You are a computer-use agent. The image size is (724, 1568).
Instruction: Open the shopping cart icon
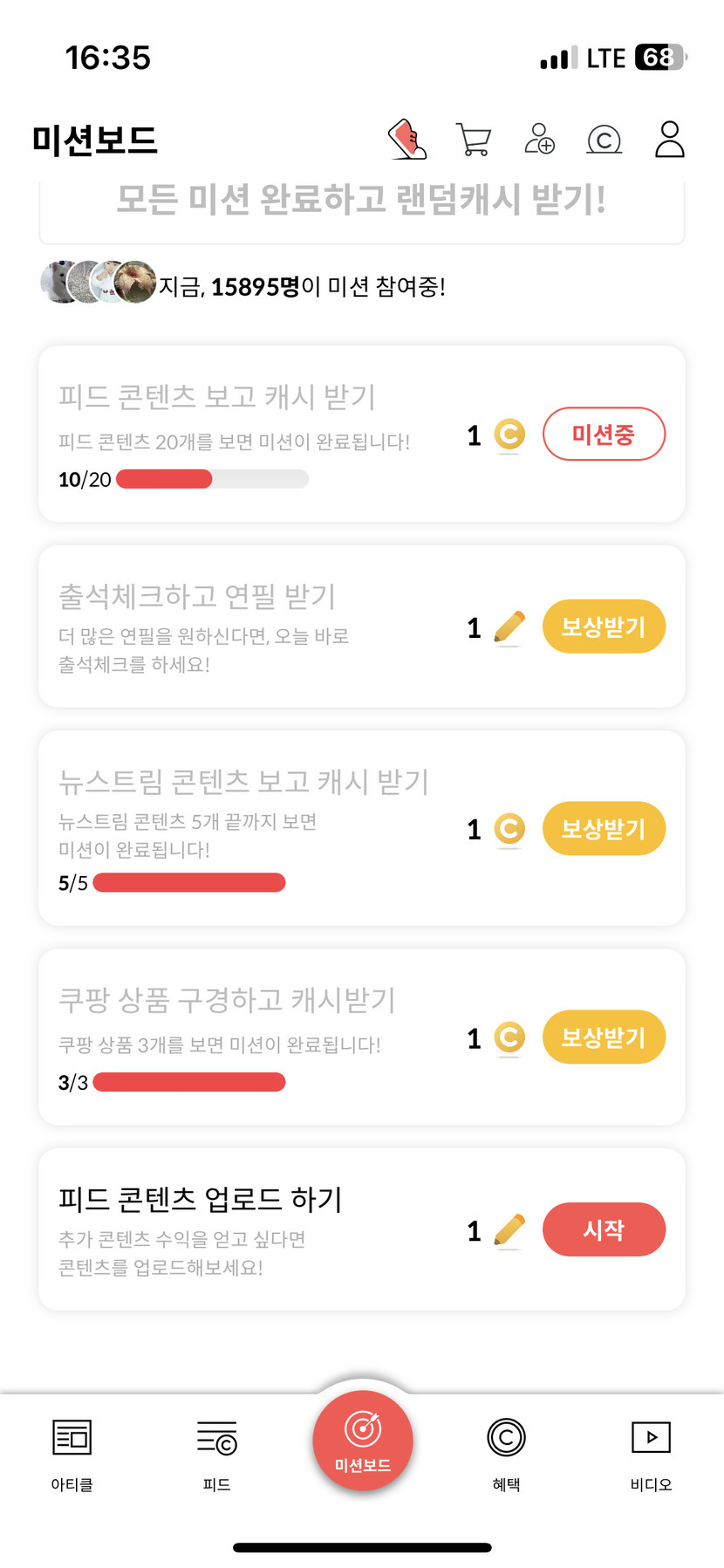pos(474,140)
